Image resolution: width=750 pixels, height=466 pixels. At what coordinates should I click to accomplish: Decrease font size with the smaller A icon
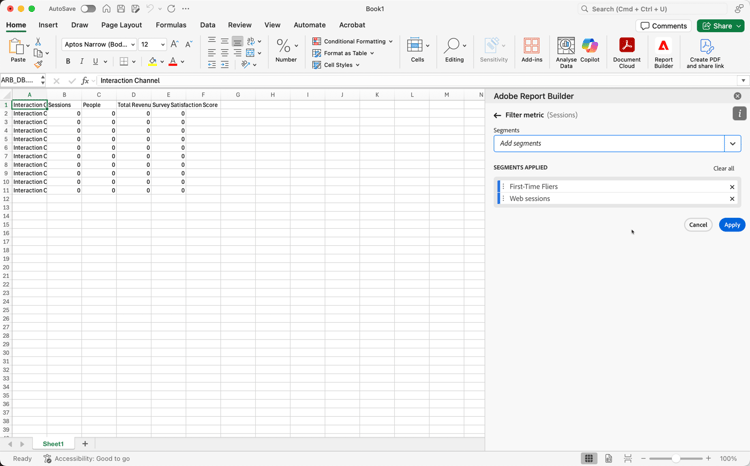click(188, 44)
